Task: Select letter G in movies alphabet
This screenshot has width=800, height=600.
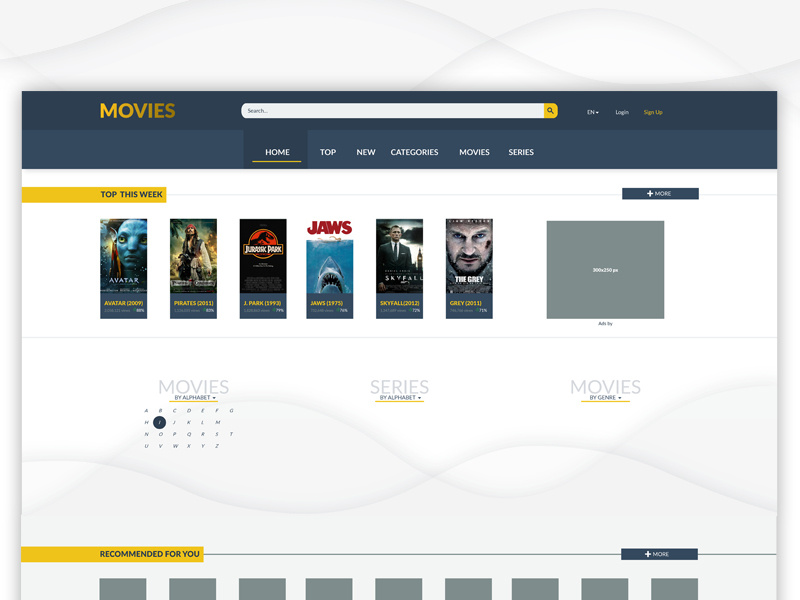Action: pos(231,411)
